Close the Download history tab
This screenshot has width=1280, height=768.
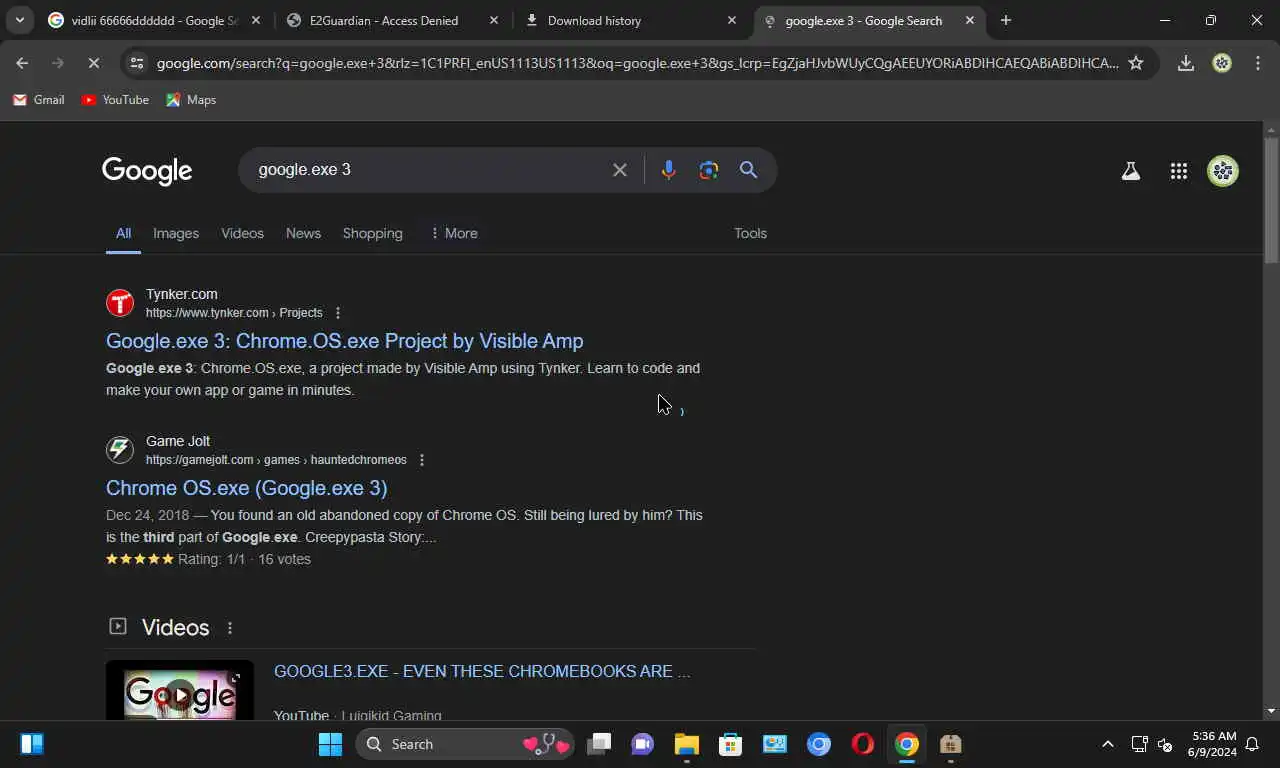732,20
